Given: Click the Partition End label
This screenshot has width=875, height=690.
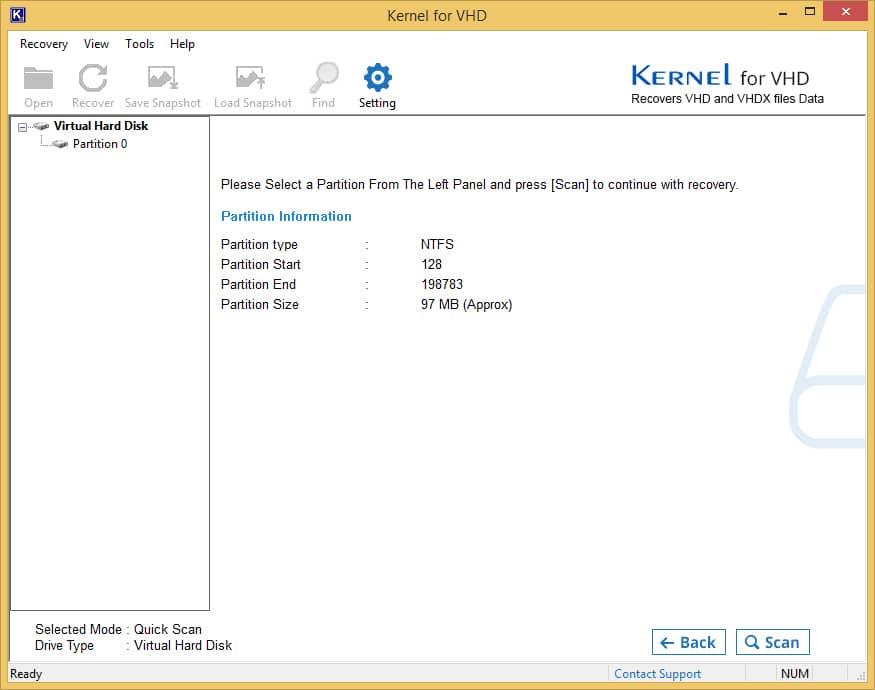Looking at the screenshot, I should click(258, 285).
